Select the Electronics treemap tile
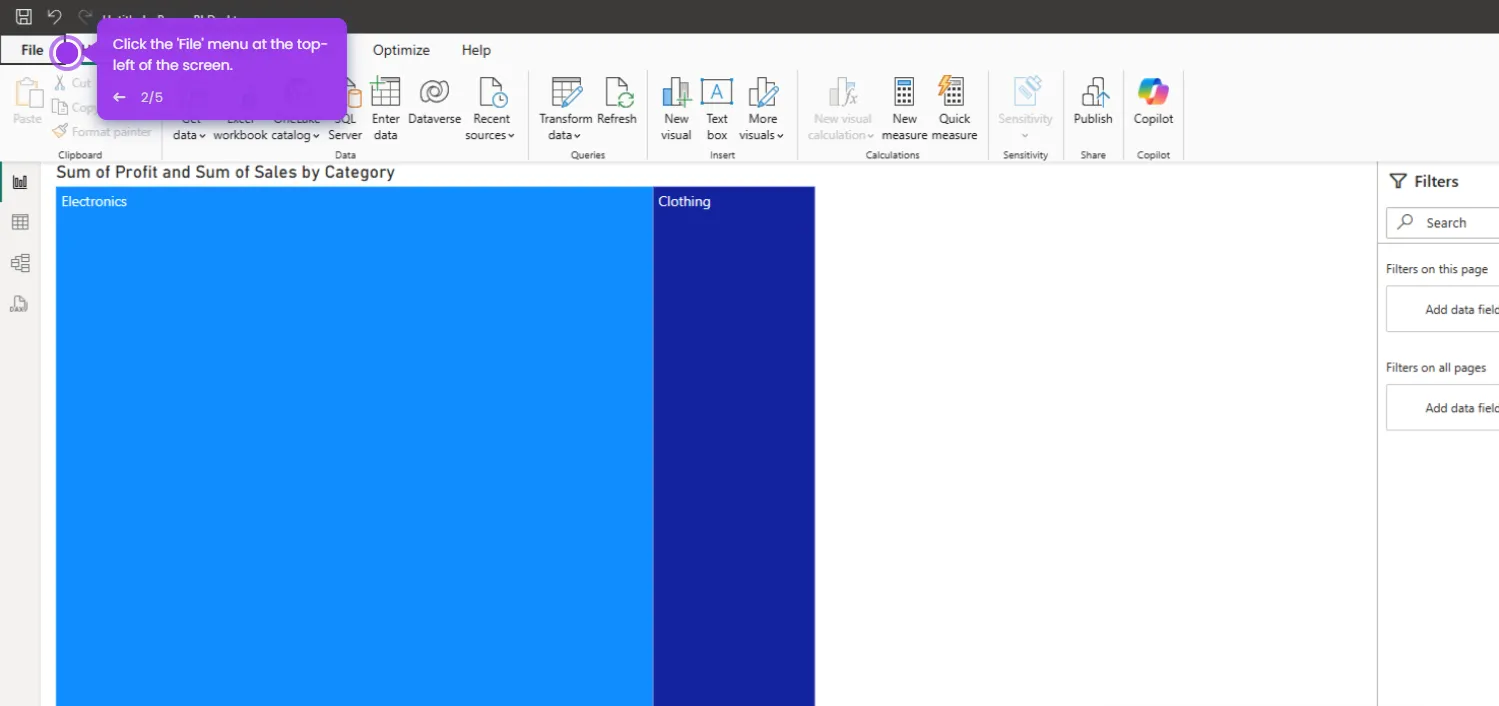 click(354, 446)
